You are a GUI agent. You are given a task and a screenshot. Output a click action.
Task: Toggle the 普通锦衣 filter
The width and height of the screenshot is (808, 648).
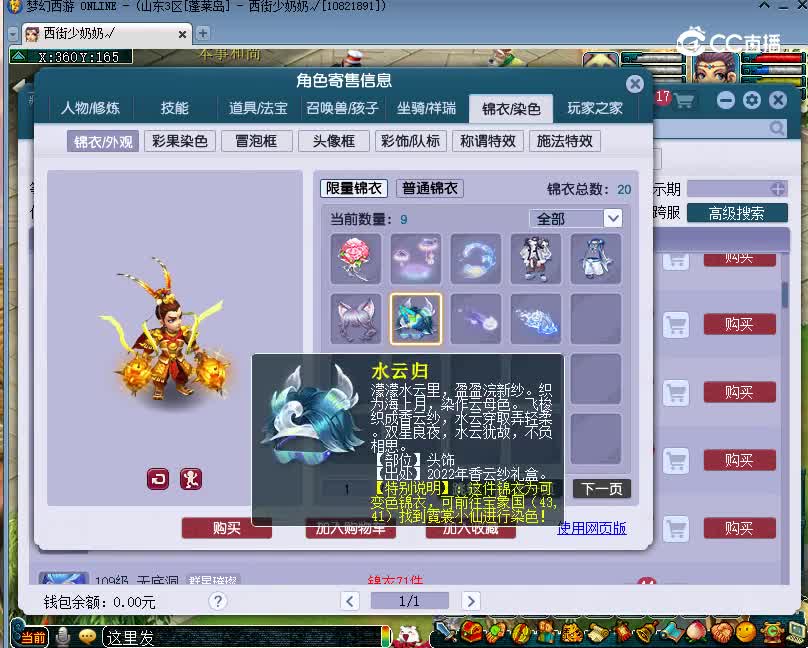(x=430, y=189)
